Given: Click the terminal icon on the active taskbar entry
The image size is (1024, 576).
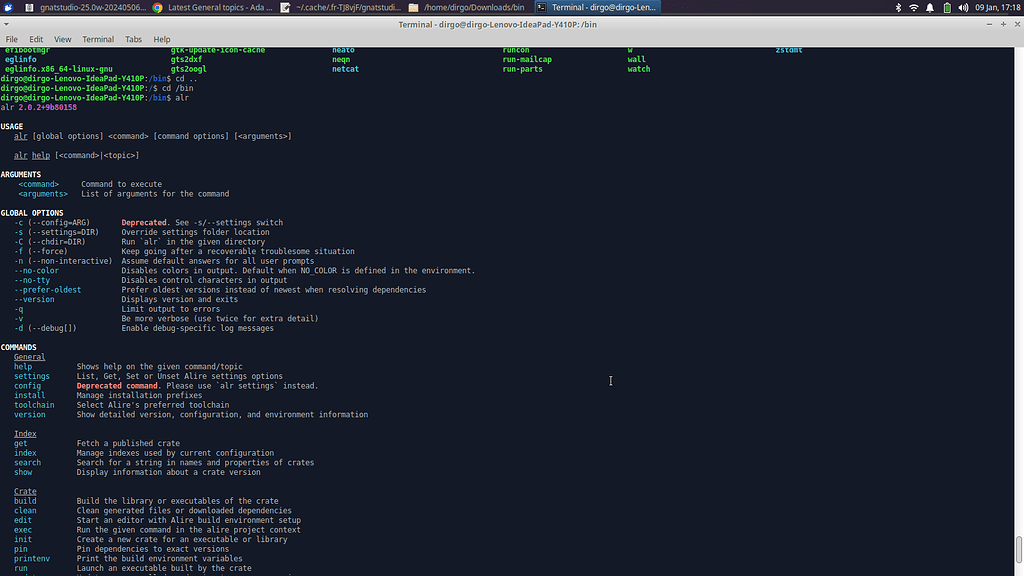Looking at the screenshot, I should [541, 7].
